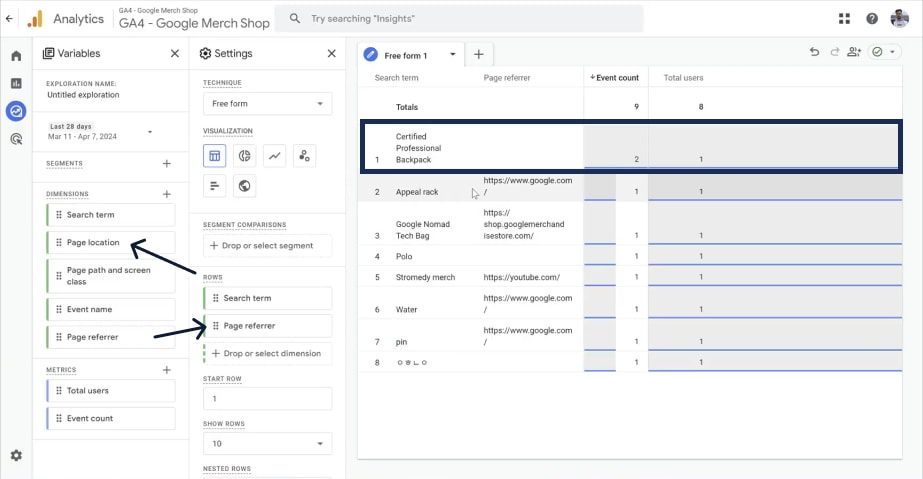Select the Donut chart visualization icon
The height and width of the screenshot is (479, 923).
coord(244,156)
